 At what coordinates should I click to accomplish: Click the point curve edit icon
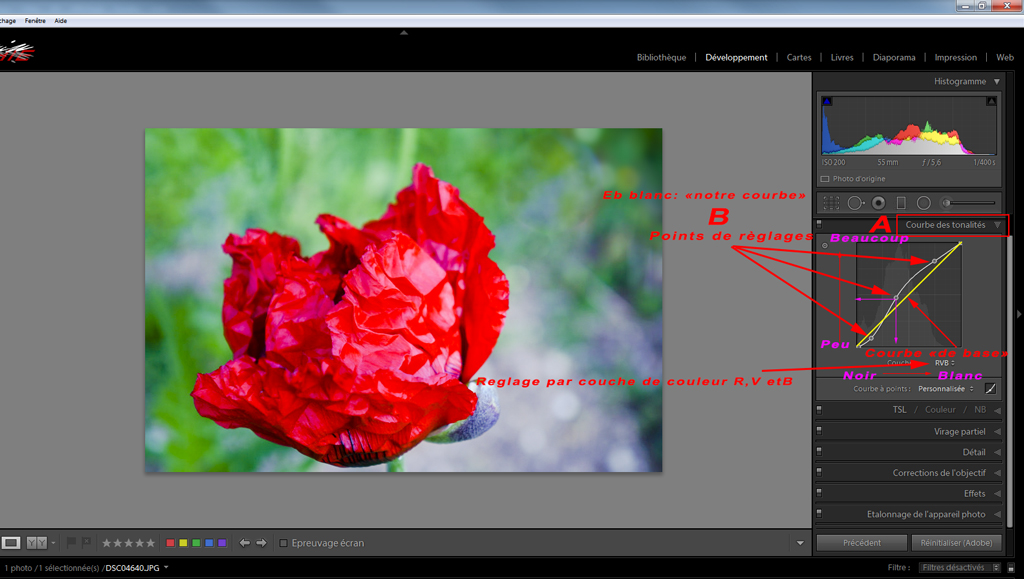point(991,388)
